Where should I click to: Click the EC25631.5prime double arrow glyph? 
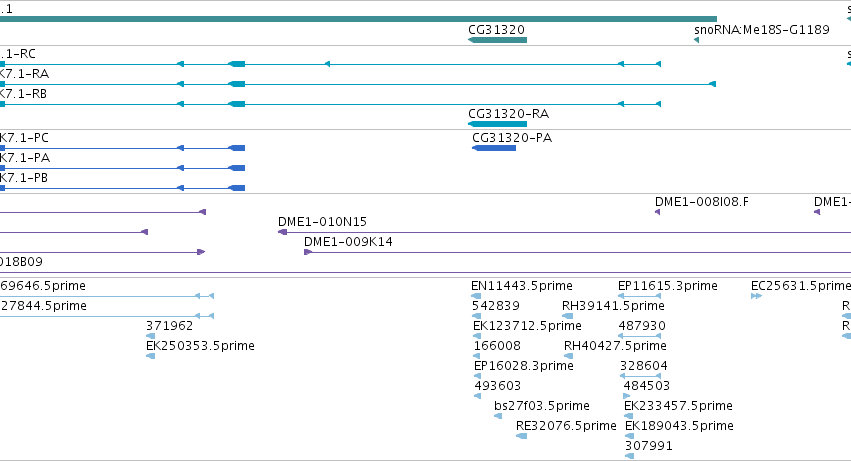click(x=757, y=296)
